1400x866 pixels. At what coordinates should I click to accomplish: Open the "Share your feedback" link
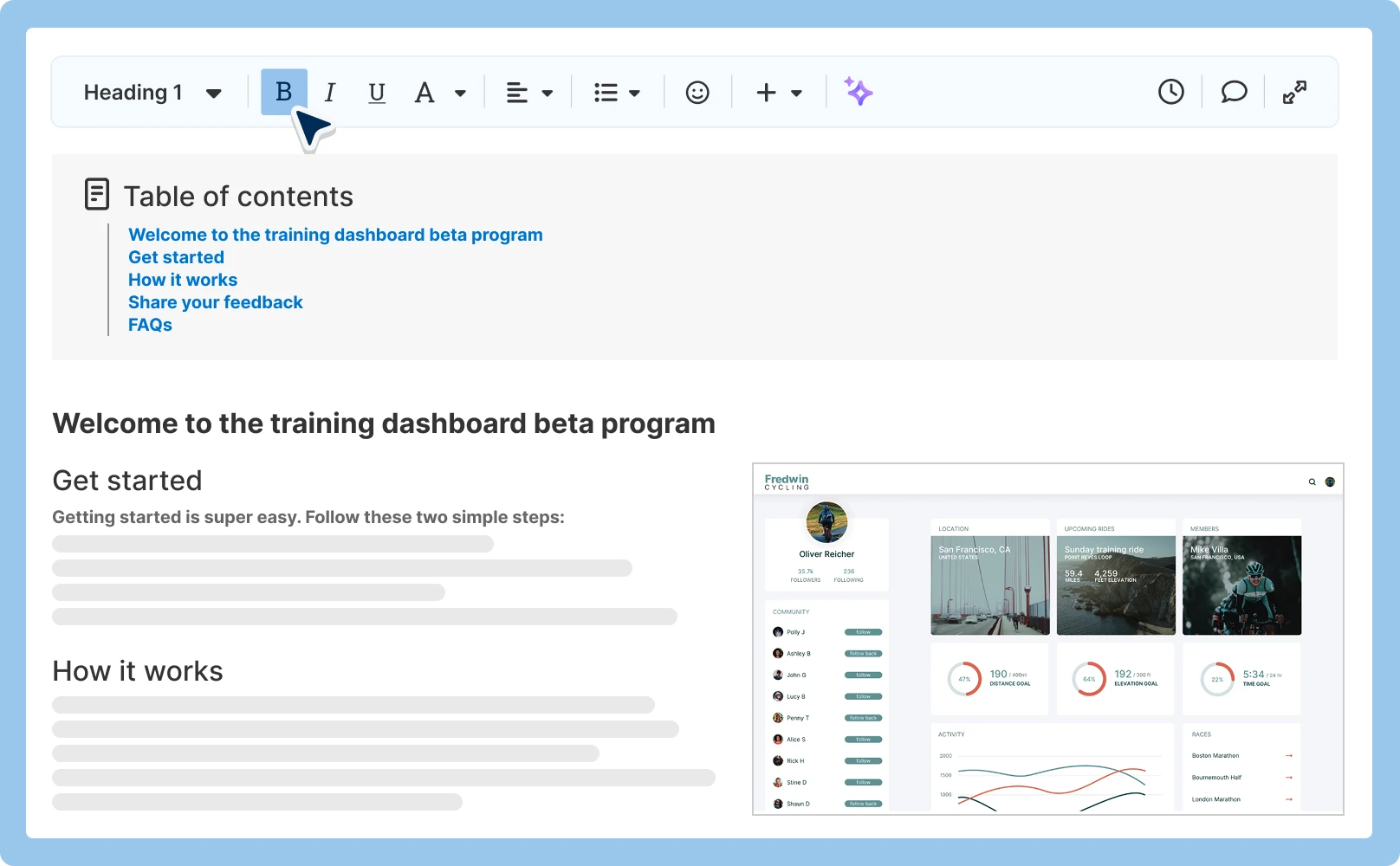(215, 301)
